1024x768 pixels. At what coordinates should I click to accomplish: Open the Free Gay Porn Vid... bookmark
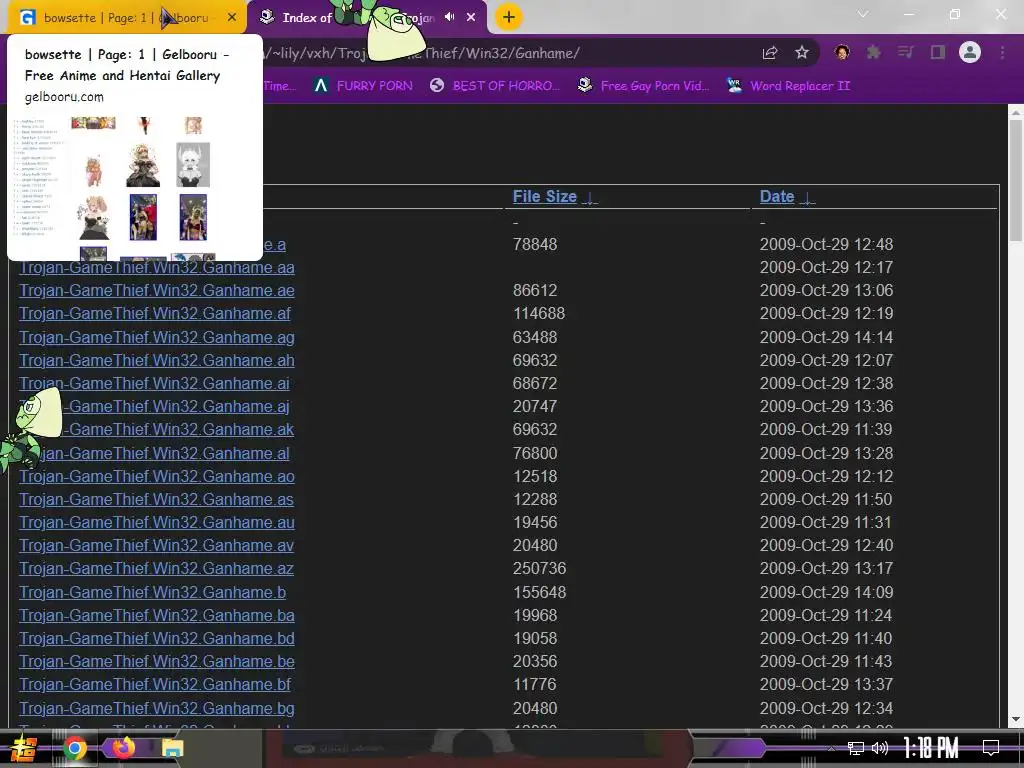pos(644,86)
